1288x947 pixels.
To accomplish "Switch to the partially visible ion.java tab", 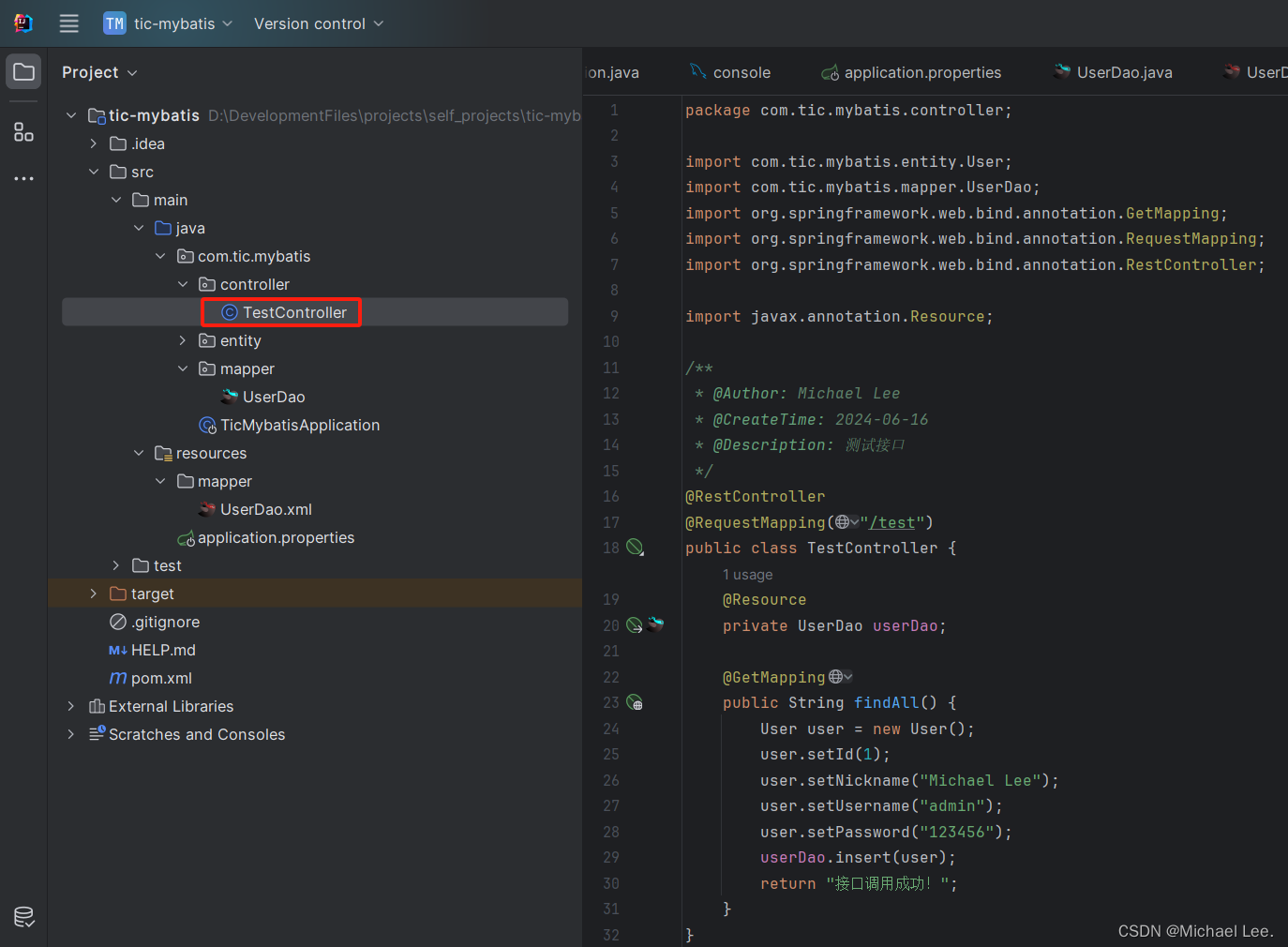I will (613, 72).
